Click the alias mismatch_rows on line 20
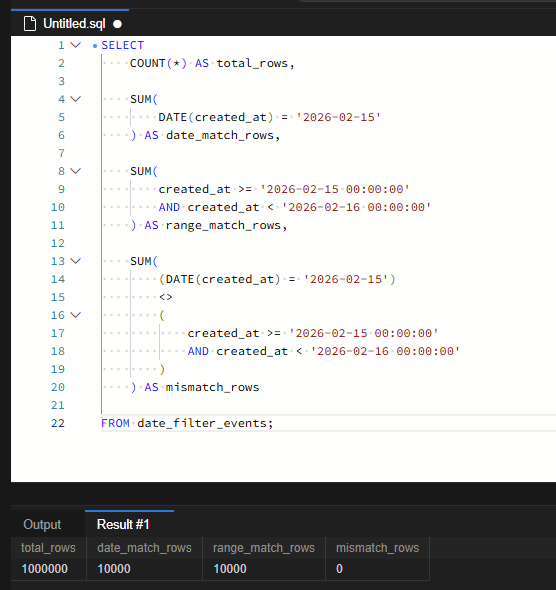Image resolution: width=556 pixels, height=590 pixels. point(213,387)
